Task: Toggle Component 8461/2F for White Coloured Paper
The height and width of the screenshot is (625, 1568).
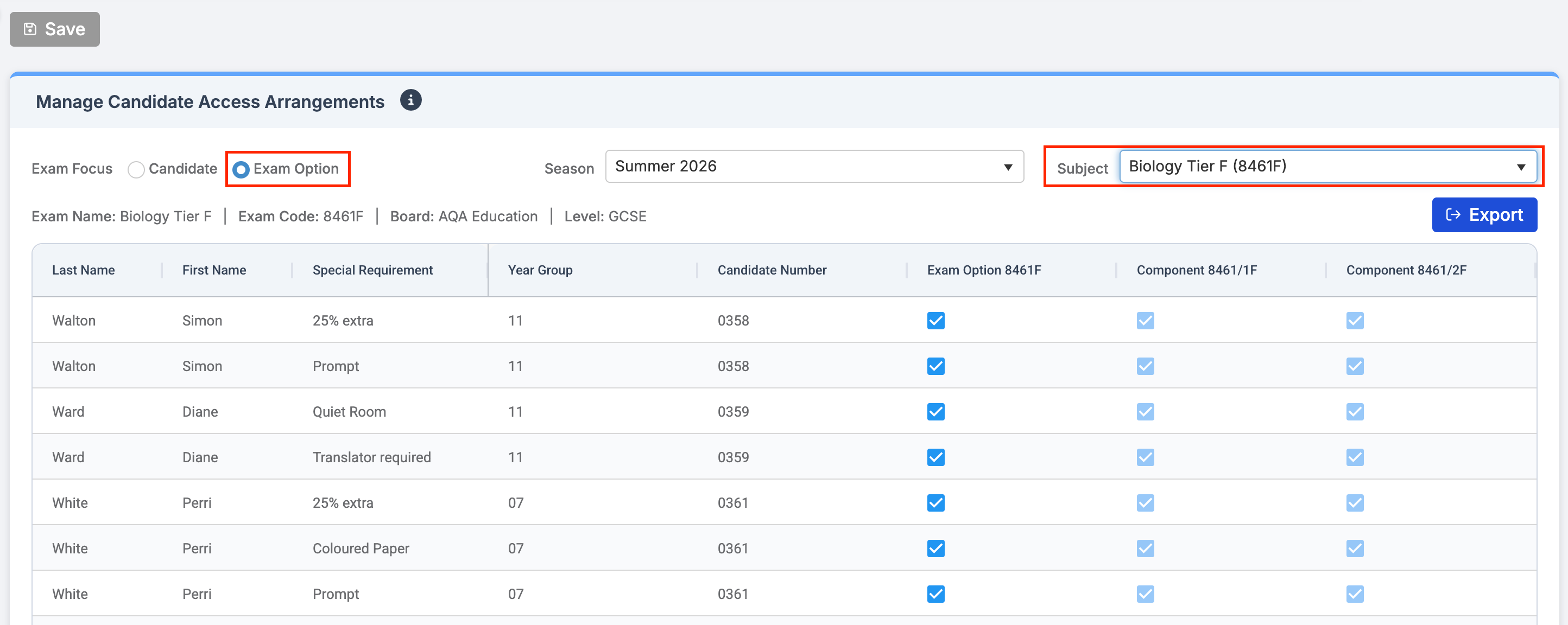Action: 1354,549
